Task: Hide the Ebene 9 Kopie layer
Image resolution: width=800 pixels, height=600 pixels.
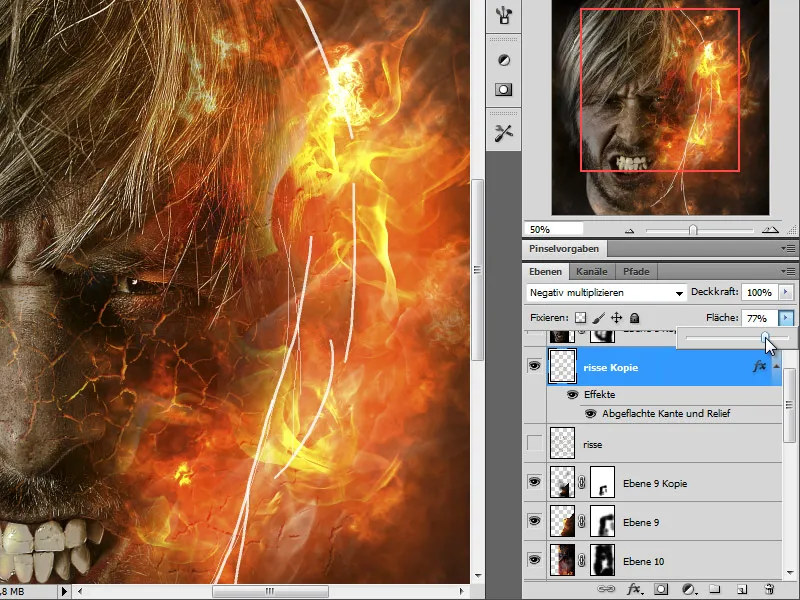Action: click(x=534, y=482)
